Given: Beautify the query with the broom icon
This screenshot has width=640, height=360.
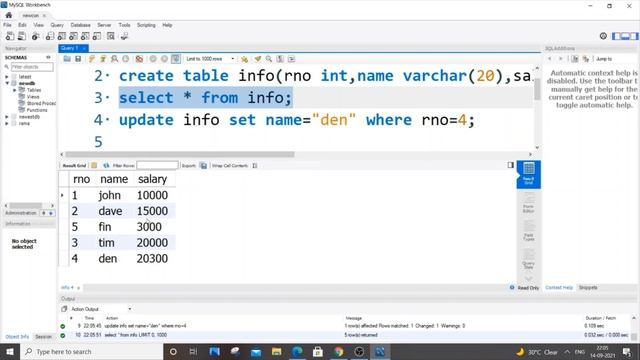Looking at the screenshot, I should [x=258, y=59].
